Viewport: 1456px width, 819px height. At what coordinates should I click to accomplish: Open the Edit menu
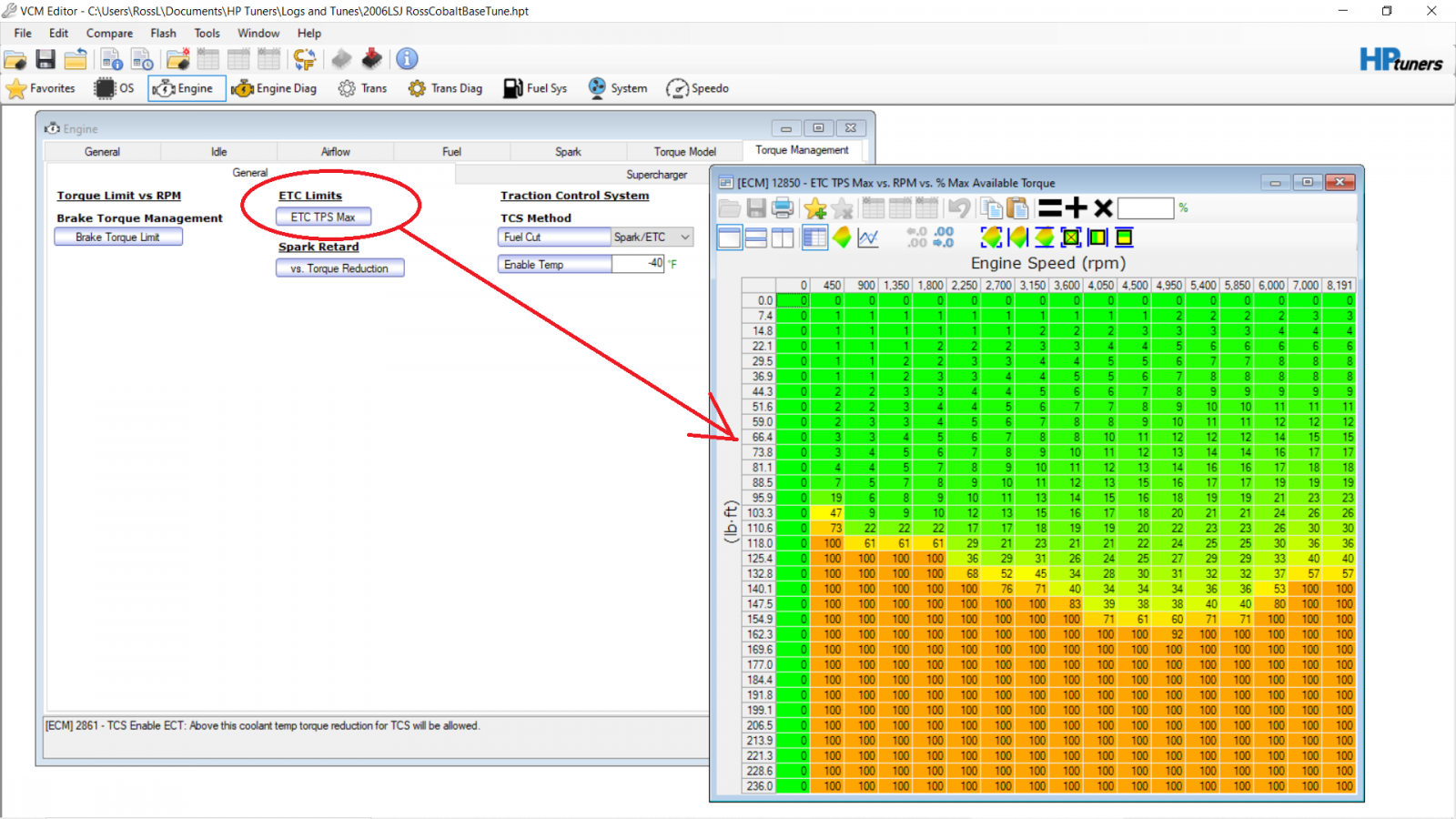[59, 34]
